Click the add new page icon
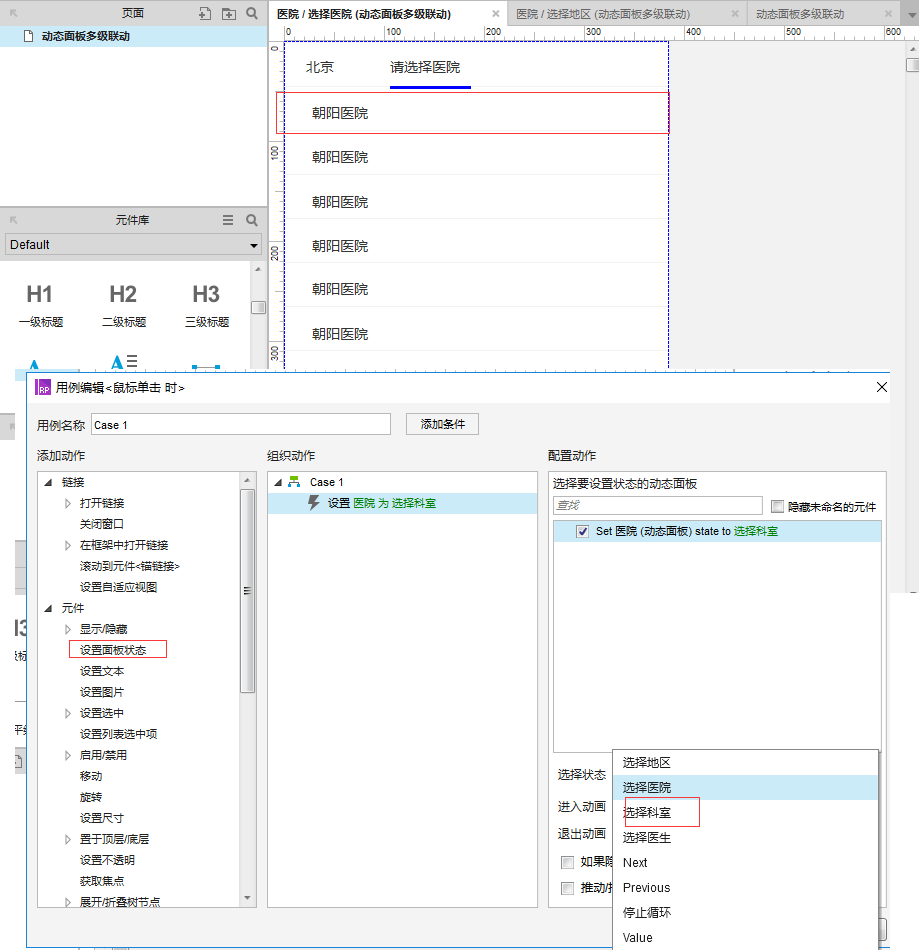 point(205,13)
